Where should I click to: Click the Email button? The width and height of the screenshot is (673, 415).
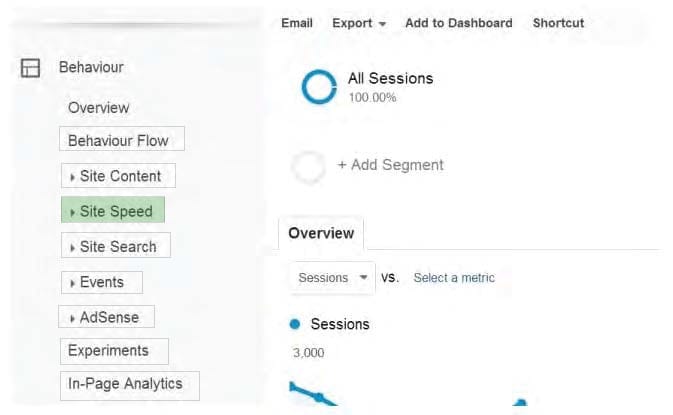297,23
